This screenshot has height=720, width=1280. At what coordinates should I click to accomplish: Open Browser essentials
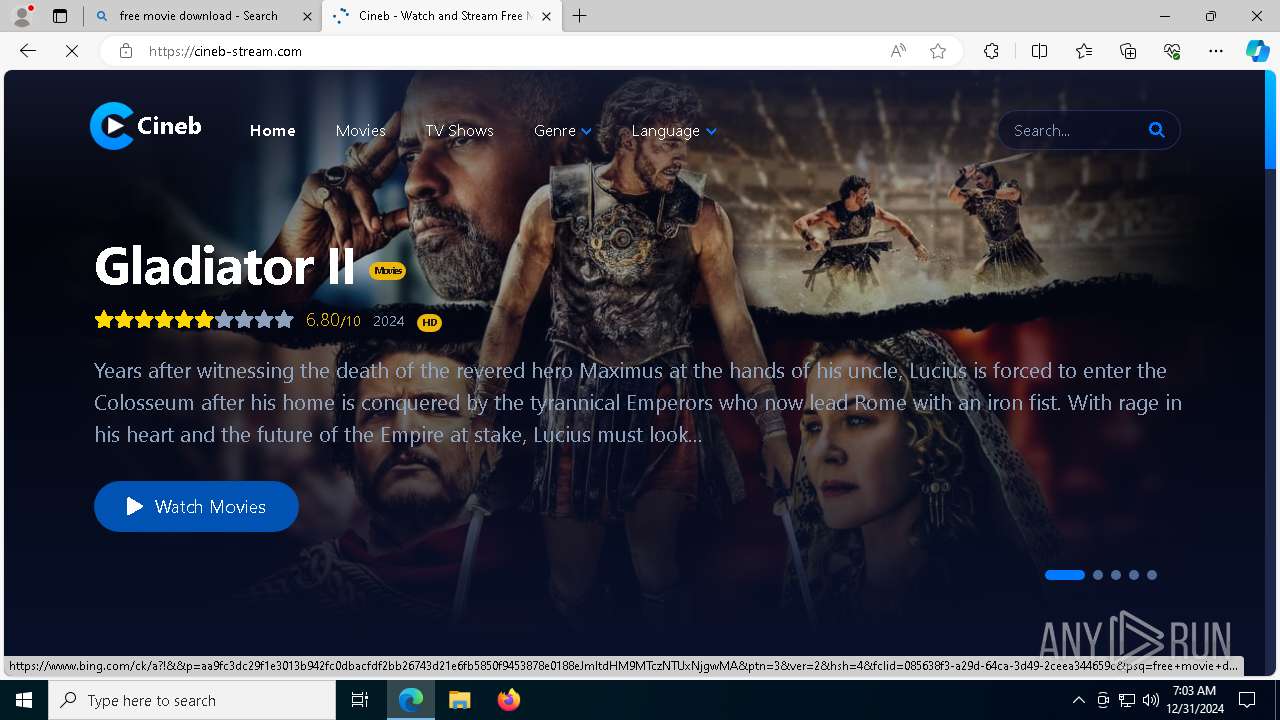pyautogui.click(x=1172, y=51)
